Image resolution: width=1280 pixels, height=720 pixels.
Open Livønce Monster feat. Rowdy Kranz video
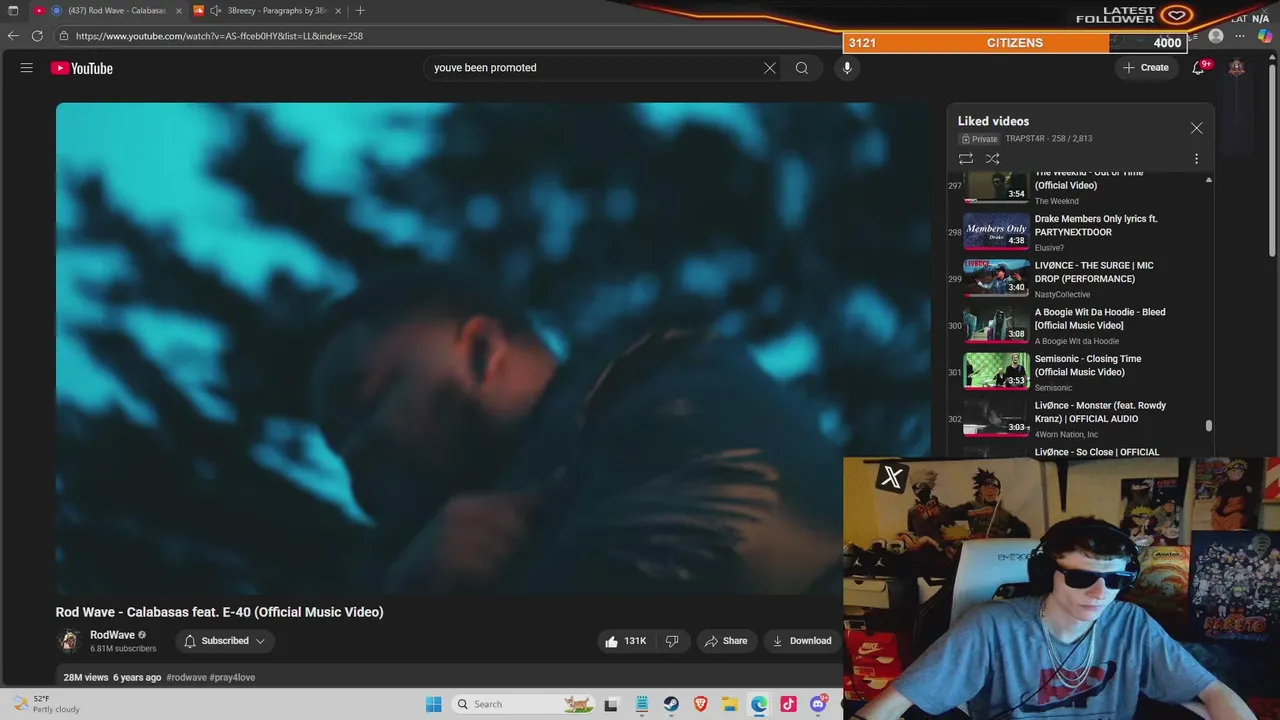tap(1080, 419)
